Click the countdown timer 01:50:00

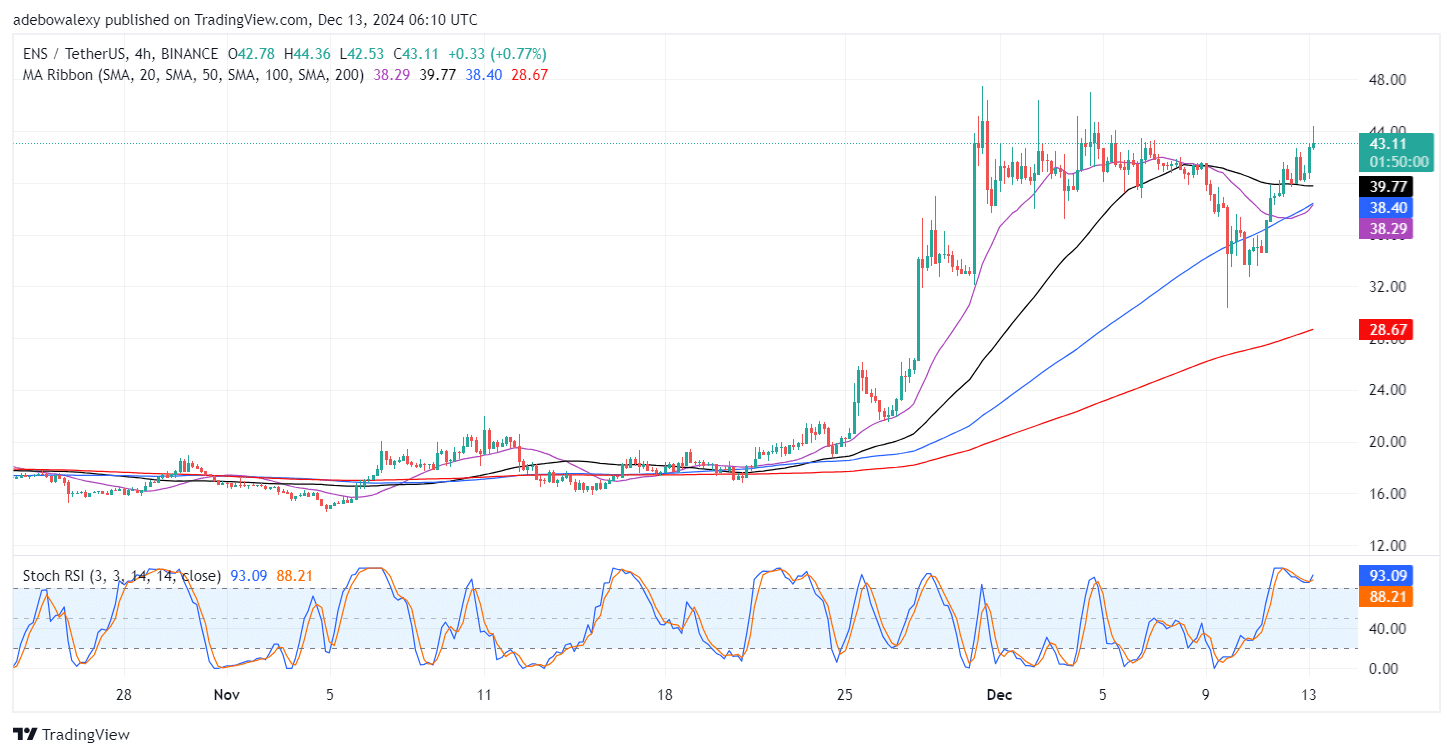point(1400,161)
